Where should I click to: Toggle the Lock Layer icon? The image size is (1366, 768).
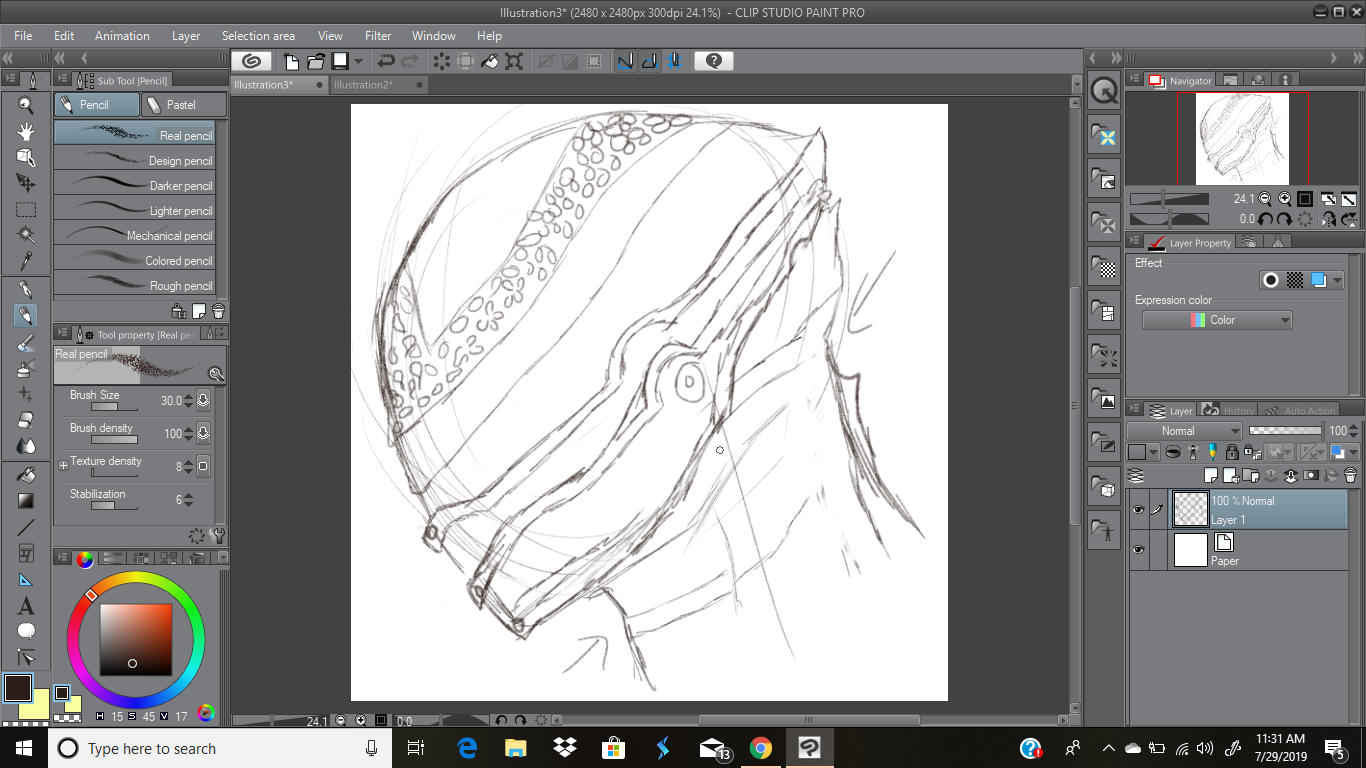[1231, 452]
